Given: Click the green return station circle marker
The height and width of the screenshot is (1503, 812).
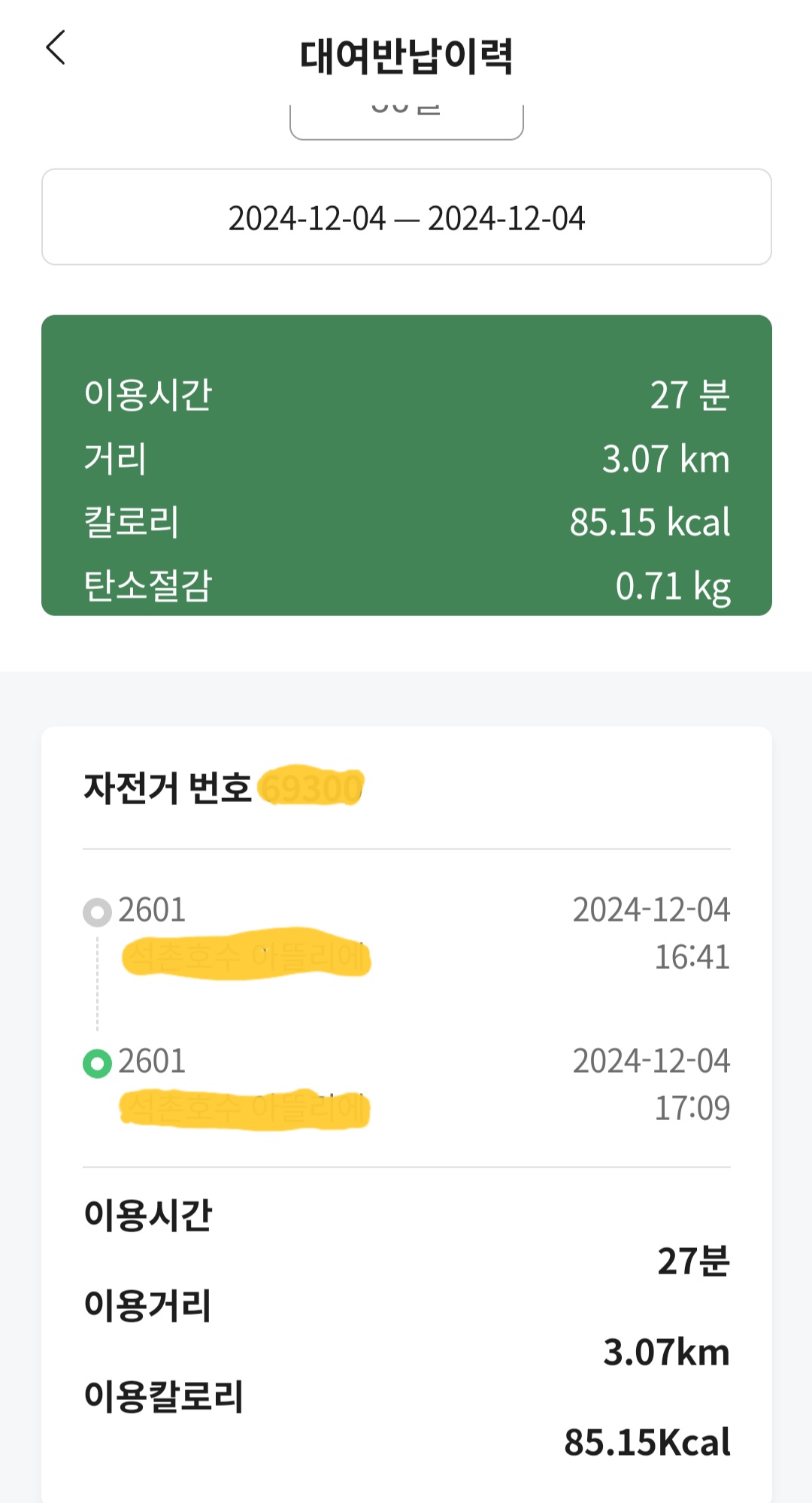Looking at the screenshot, I should 97,1064.
